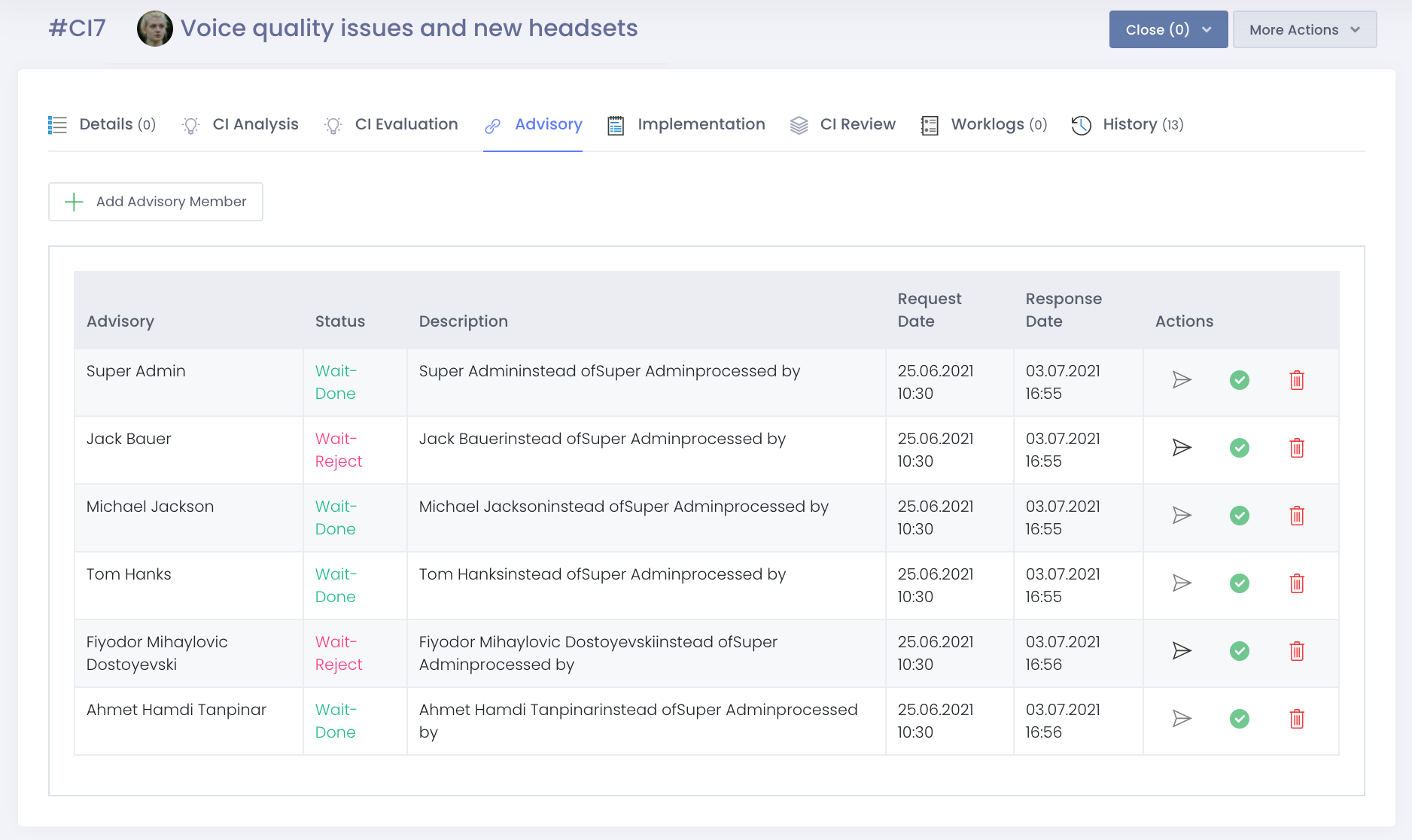1412x840 pixels.
Task: Click green checkmark for Ahmet Hamdi Tanpinar
Action: pos(1239,719)
